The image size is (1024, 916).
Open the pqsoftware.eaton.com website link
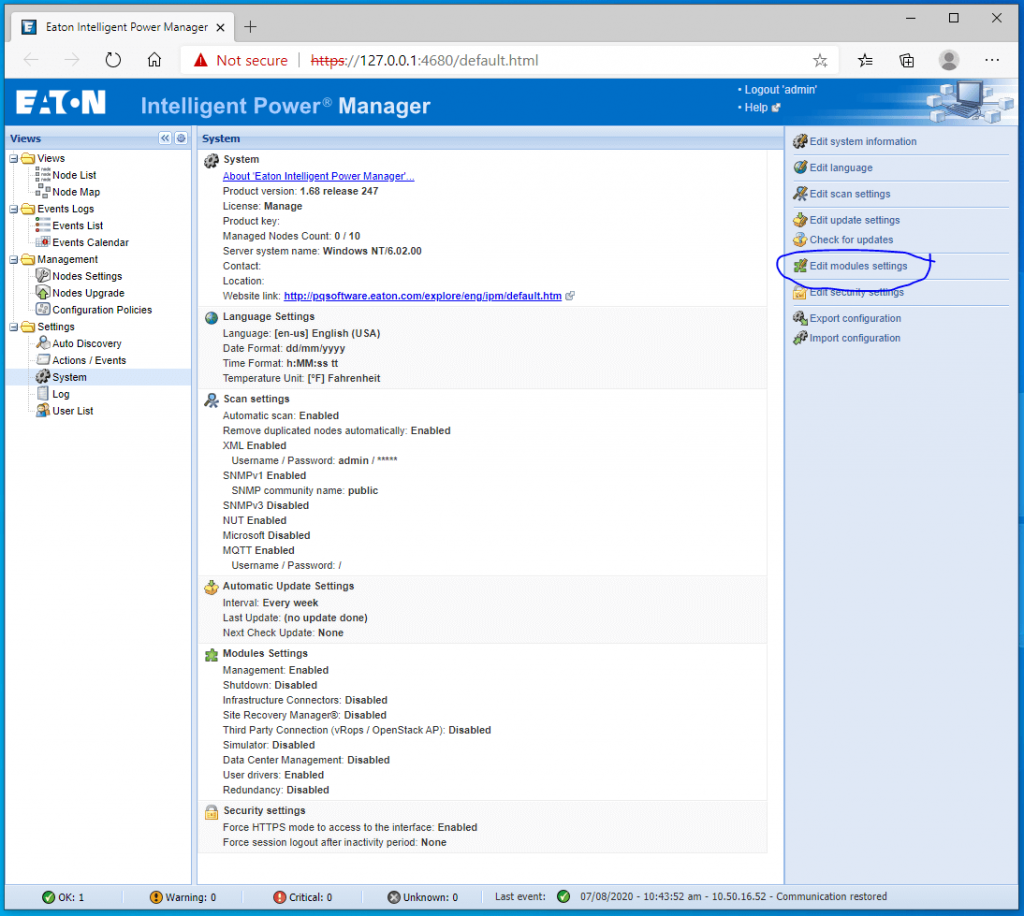423,296
